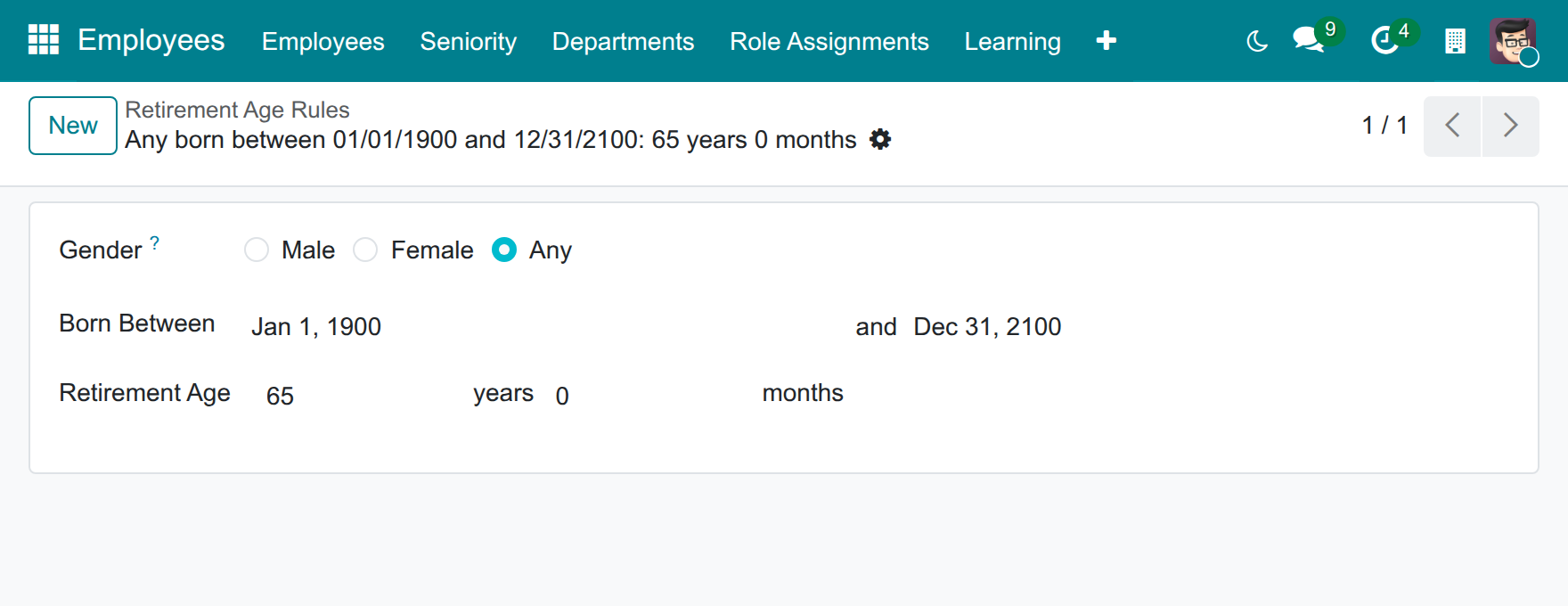Screen dimensions: 1568x606
Task: Open Retirement Age Rules breadcrumb link
Action: (x=237, y=110)
